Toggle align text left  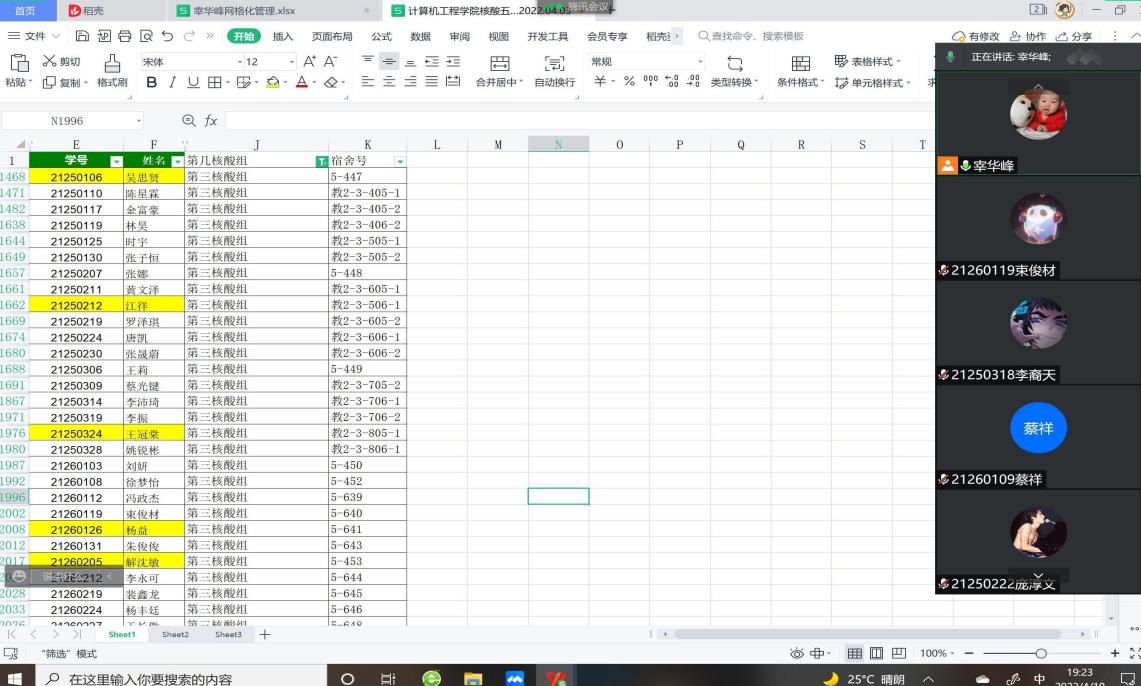367,81
